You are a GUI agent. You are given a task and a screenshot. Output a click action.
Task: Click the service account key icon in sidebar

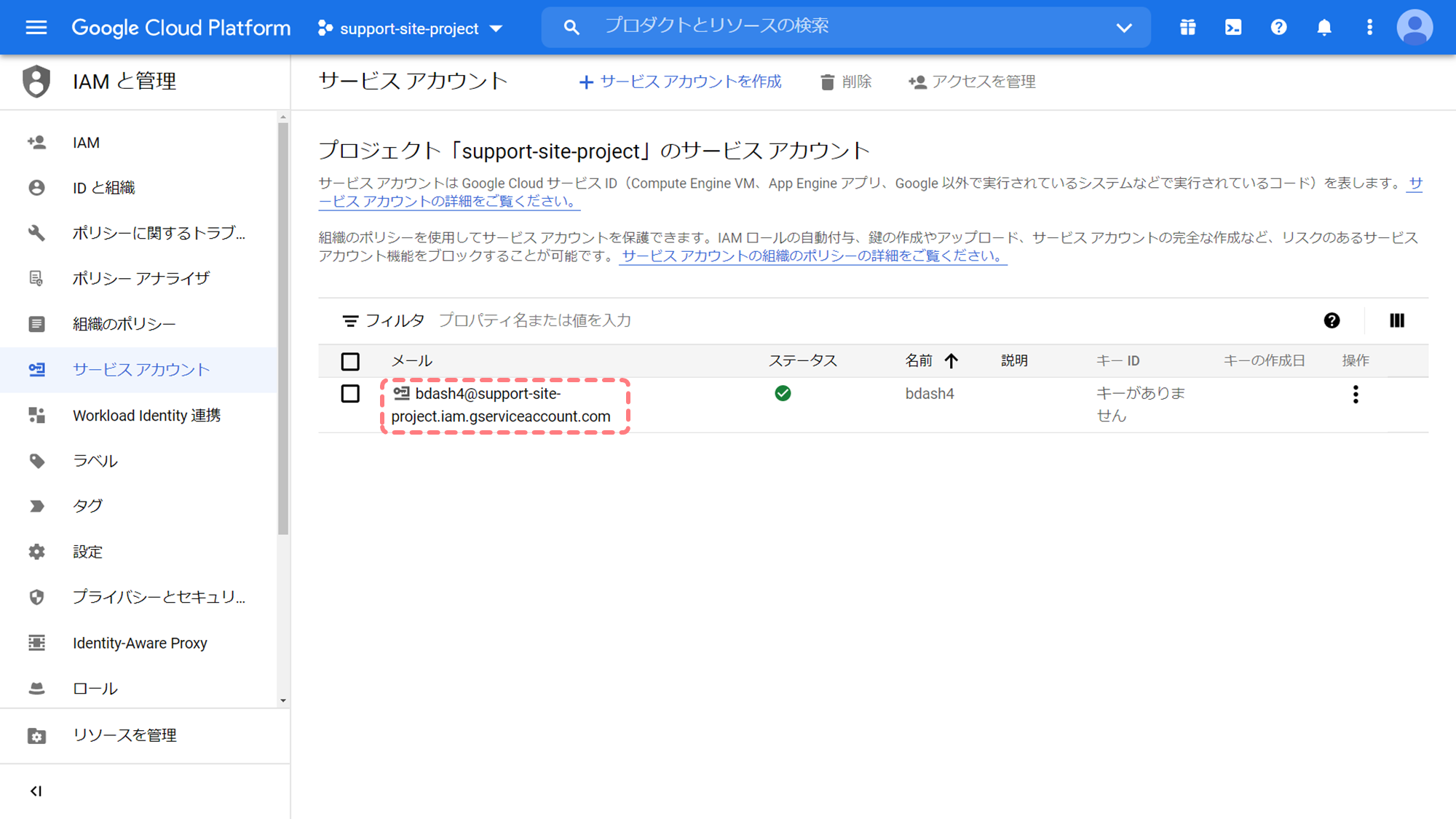pos(36,370)
